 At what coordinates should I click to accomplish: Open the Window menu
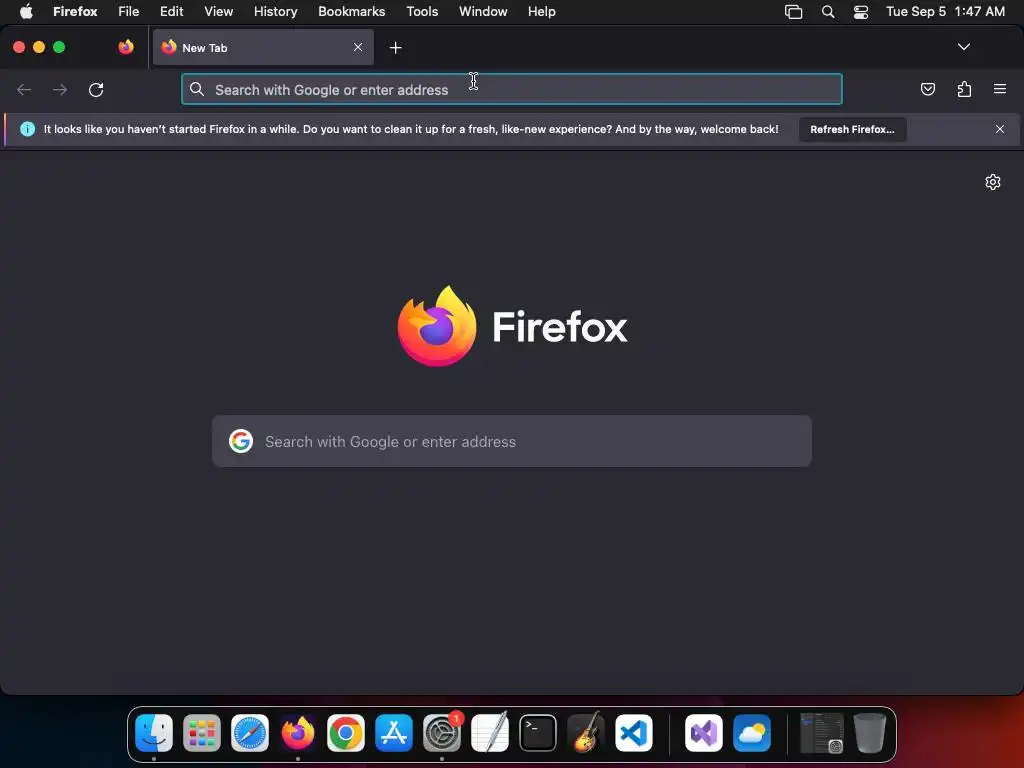point(483,12)
